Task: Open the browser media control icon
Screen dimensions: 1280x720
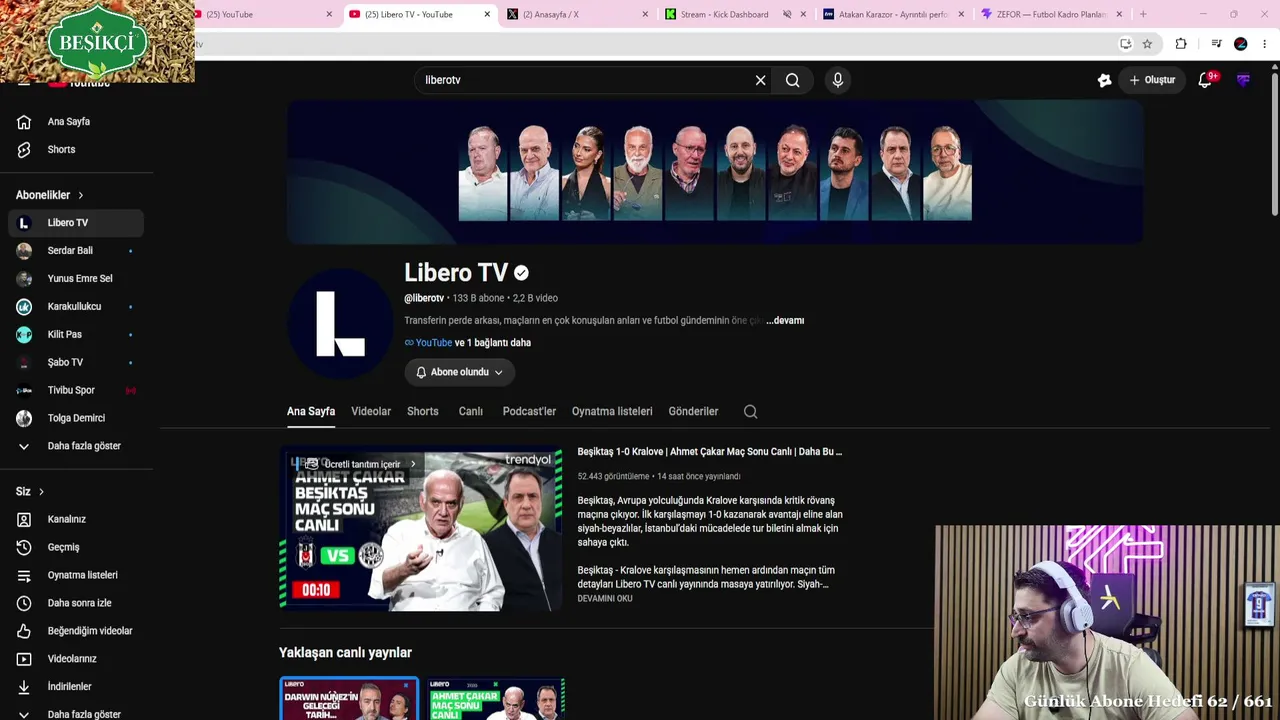Action: coord(1216,44)
